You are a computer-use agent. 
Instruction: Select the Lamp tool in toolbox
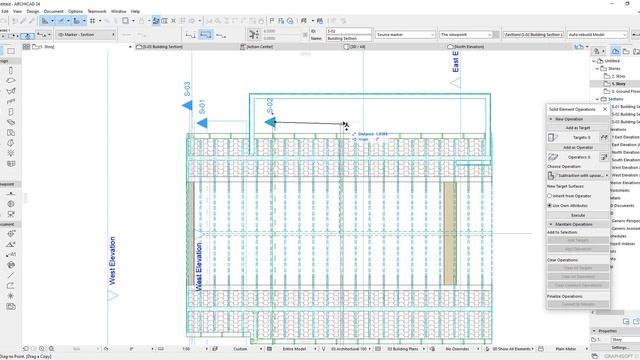pos(11,153)
